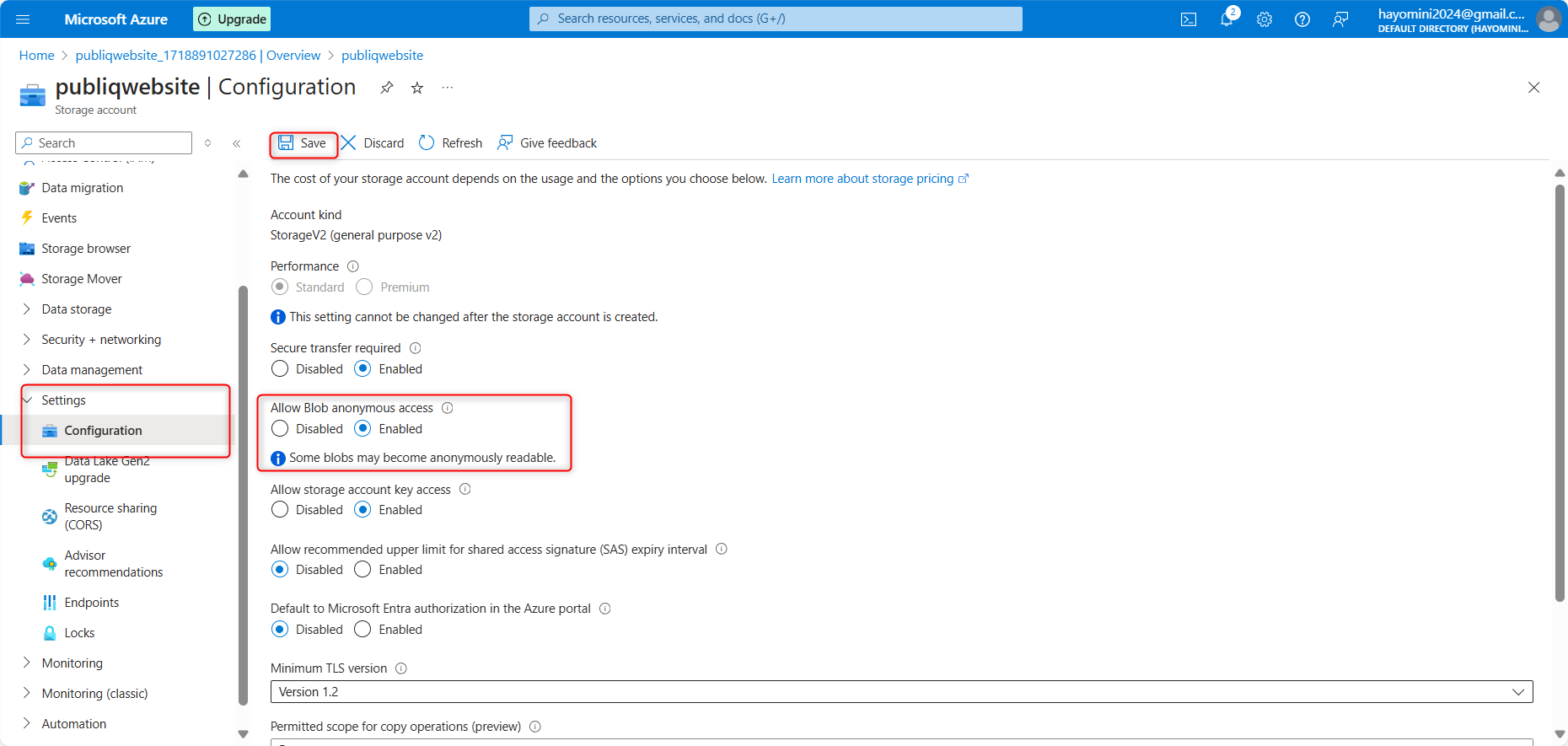Click the Save floppy disk icon
Image resolution: width=1568 pixels, height=746 pixels.
tap(286, 143)
